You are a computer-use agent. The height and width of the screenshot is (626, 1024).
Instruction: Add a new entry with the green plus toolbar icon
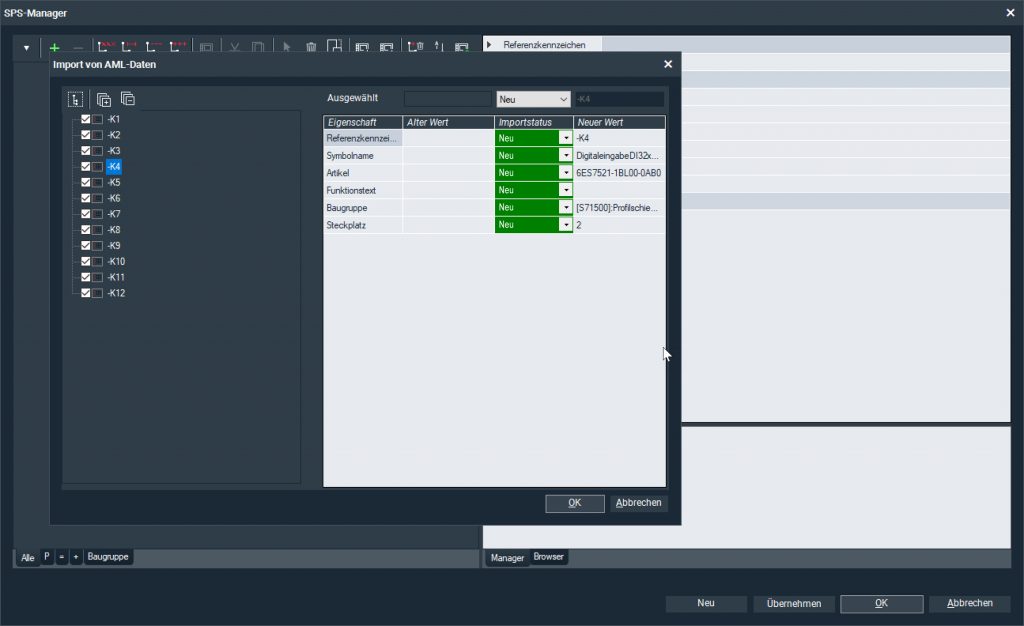[x=54, y=46]
